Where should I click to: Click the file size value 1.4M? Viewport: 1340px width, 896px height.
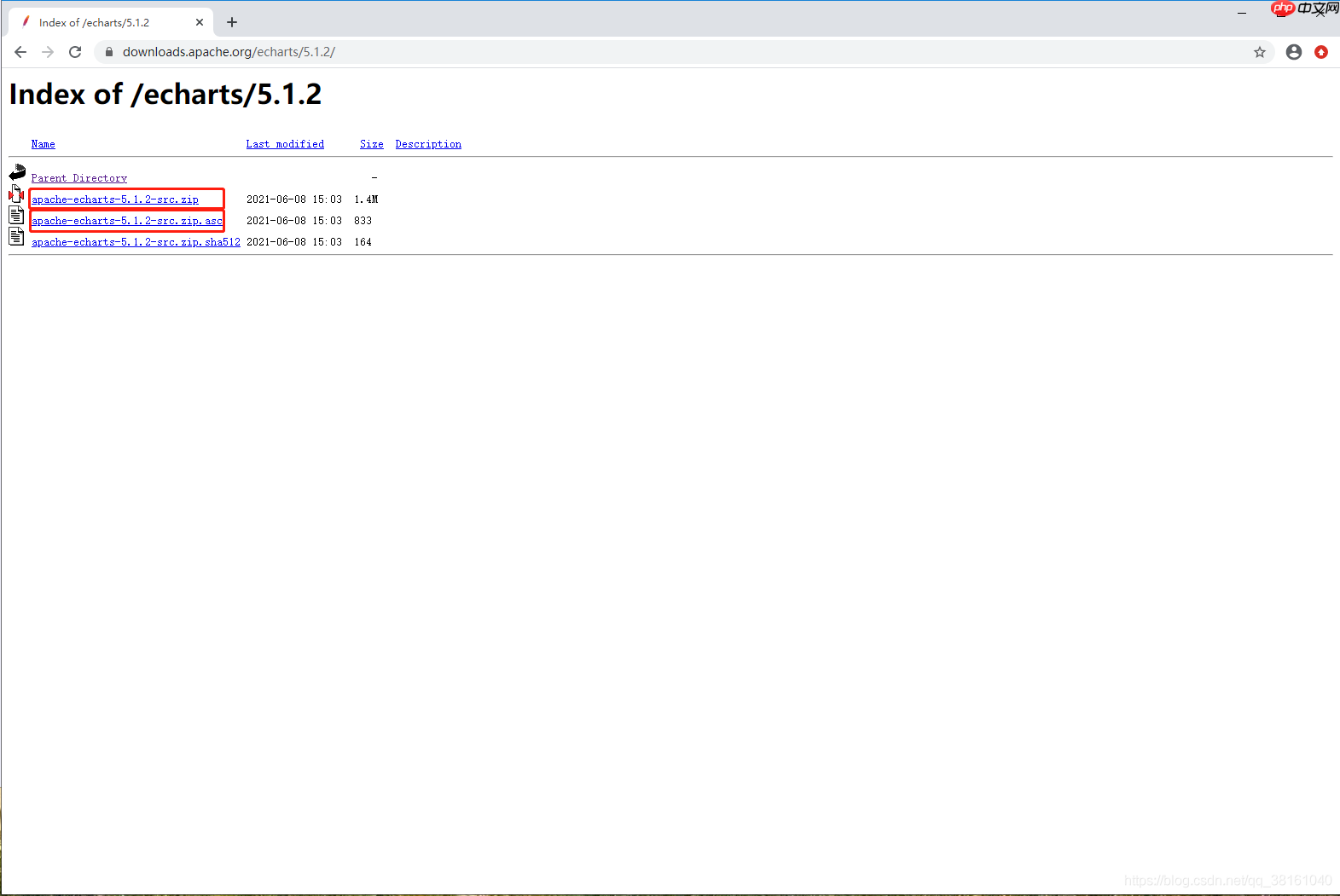(366, 199)
